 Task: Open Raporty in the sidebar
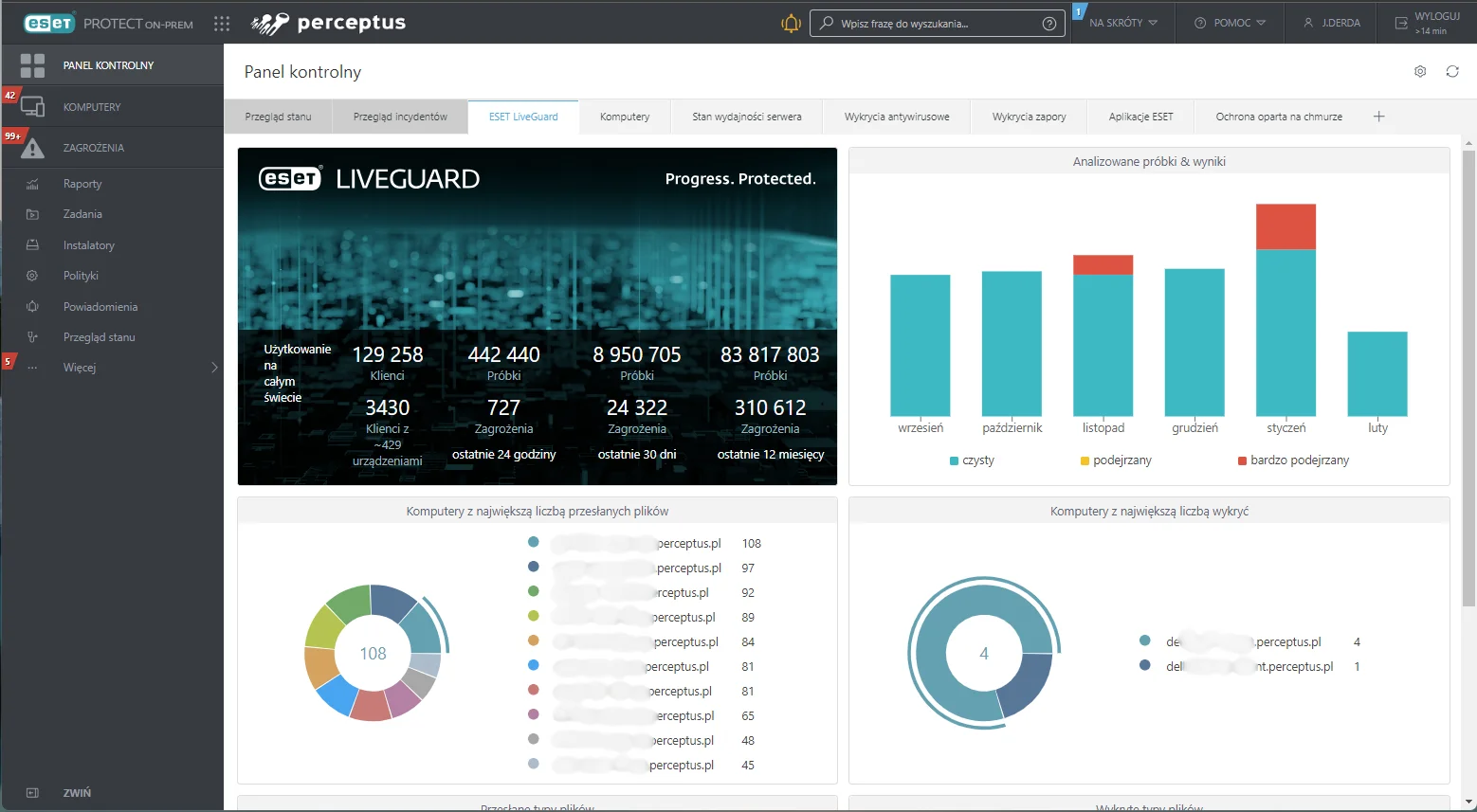coord(82,184)
